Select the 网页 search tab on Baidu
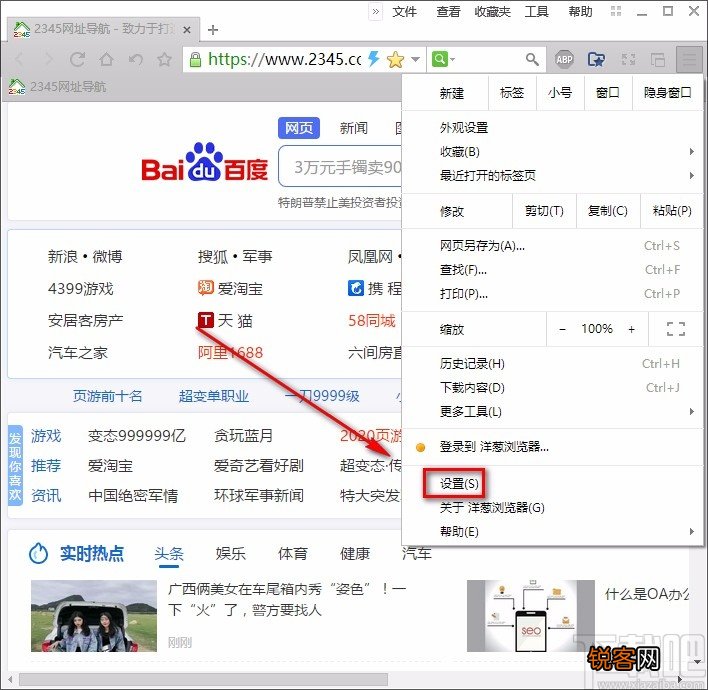 299,128
